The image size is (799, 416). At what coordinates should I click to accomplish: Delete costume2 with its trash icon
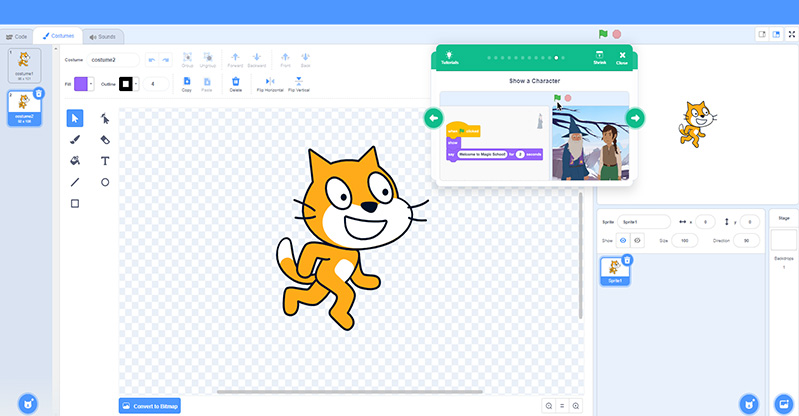coord(39,93)
